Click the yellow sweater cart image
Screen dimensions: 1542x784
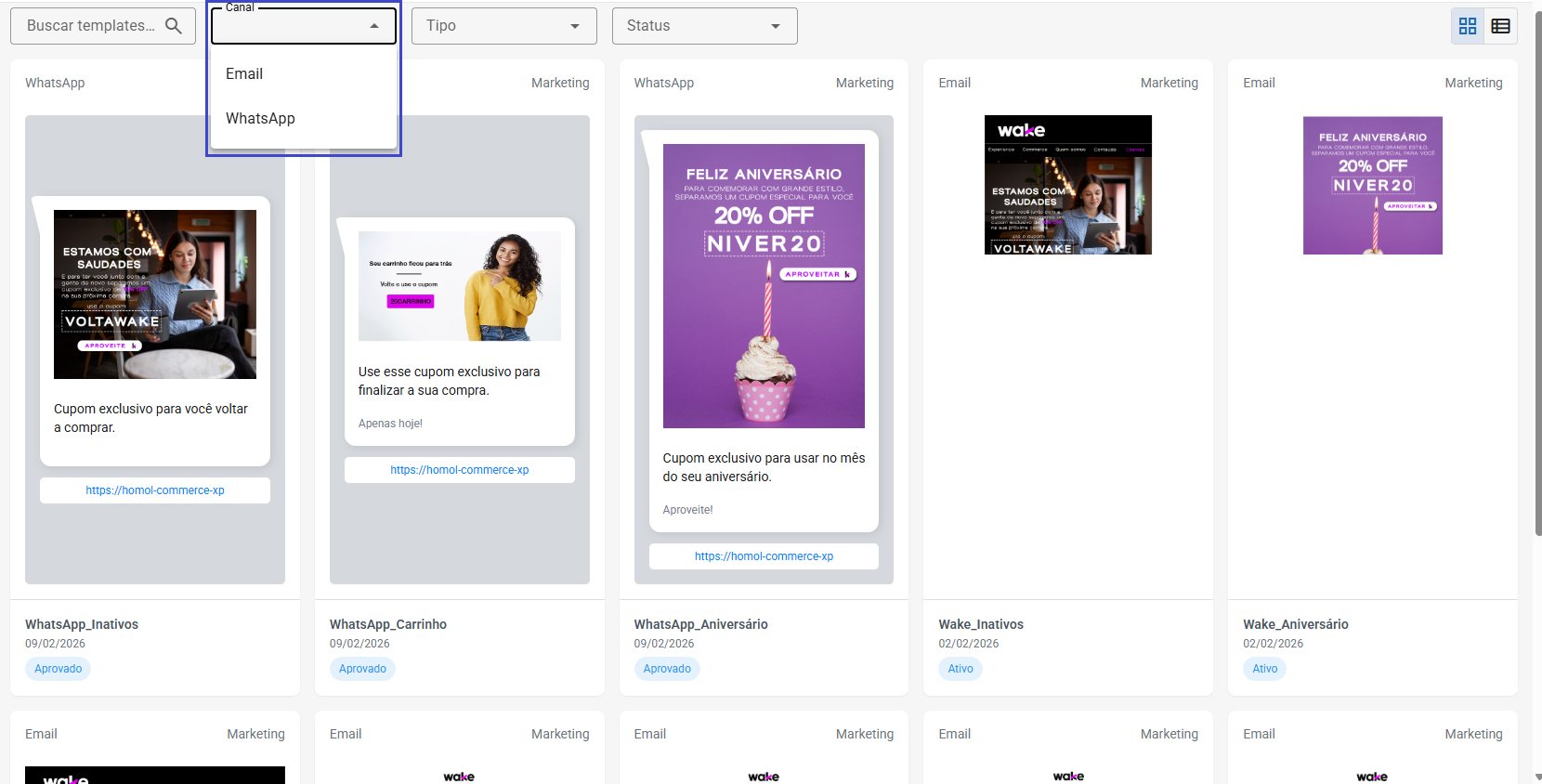coord(459,286)
